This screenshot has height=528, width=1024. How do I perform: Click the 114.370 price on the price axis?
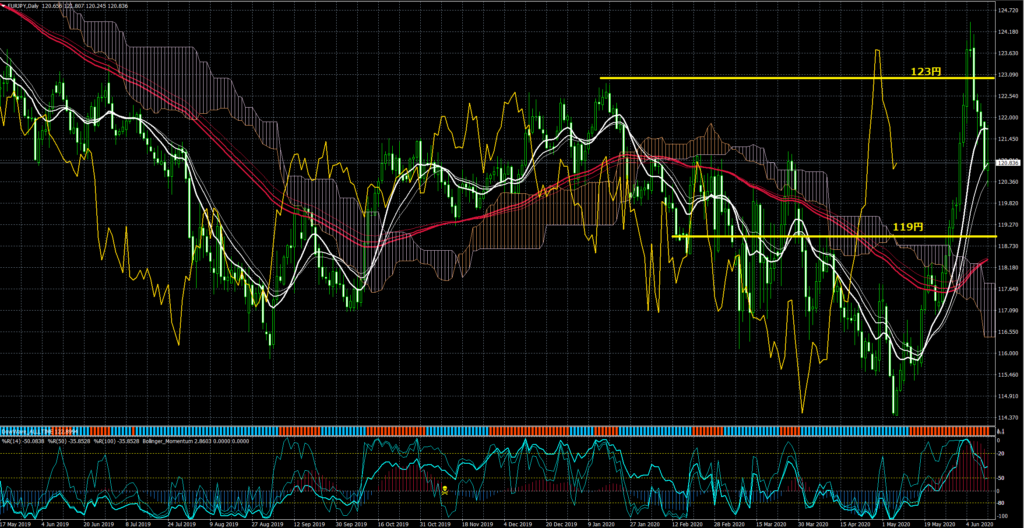click(x=1008, y=417)
